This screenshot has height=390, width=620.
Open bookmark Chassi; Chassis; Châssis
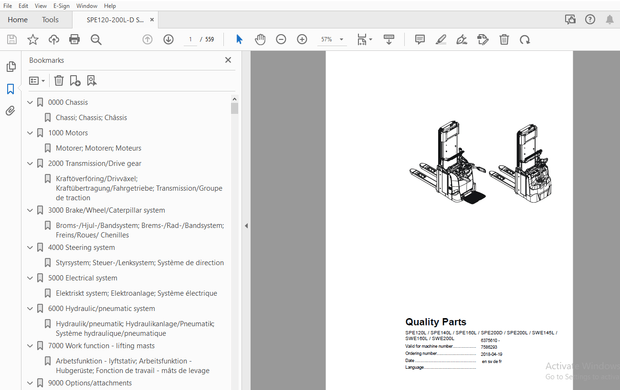[91, 117]
